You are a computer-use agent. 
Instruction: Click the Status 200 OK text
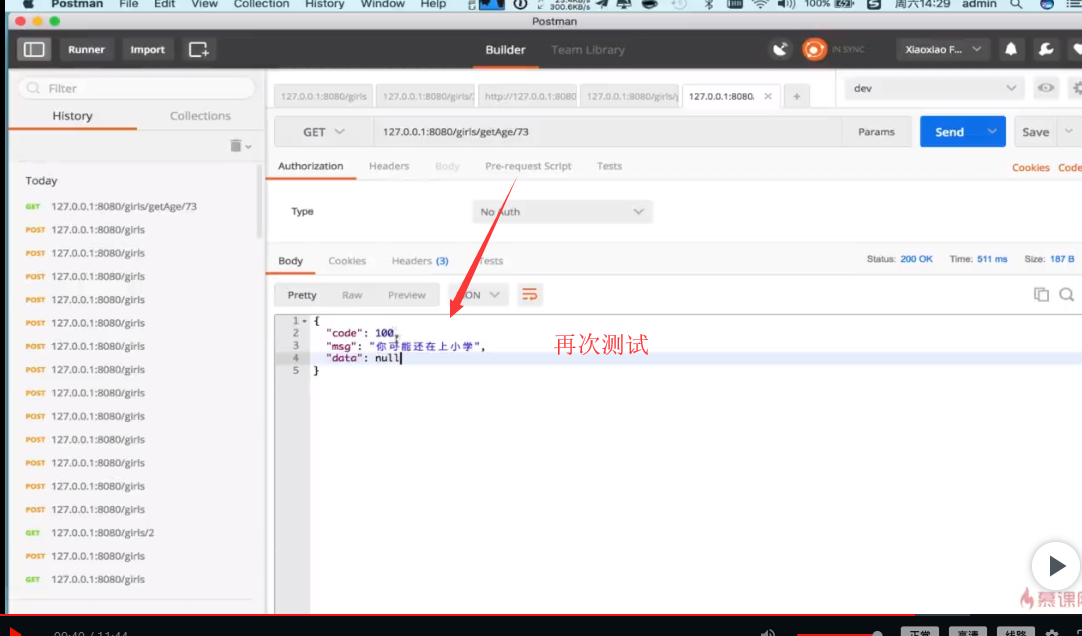(900, 259)
